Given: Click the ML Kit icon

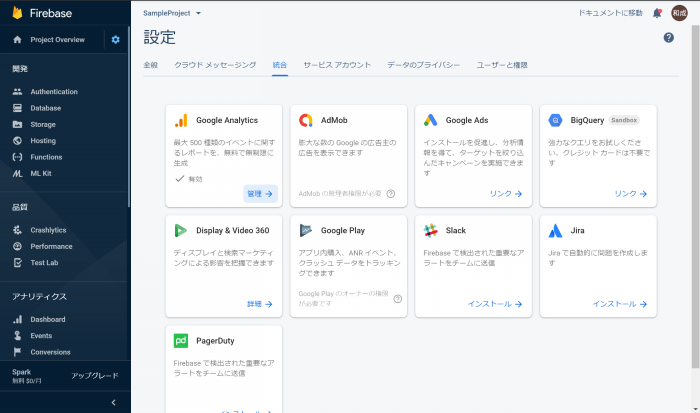Looking at the screenshot, I should pos(17,174).
